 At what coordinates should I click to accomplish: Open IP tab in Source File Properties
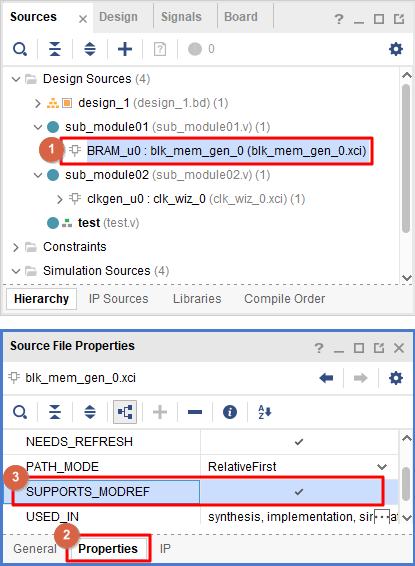[x=165, y=549]
